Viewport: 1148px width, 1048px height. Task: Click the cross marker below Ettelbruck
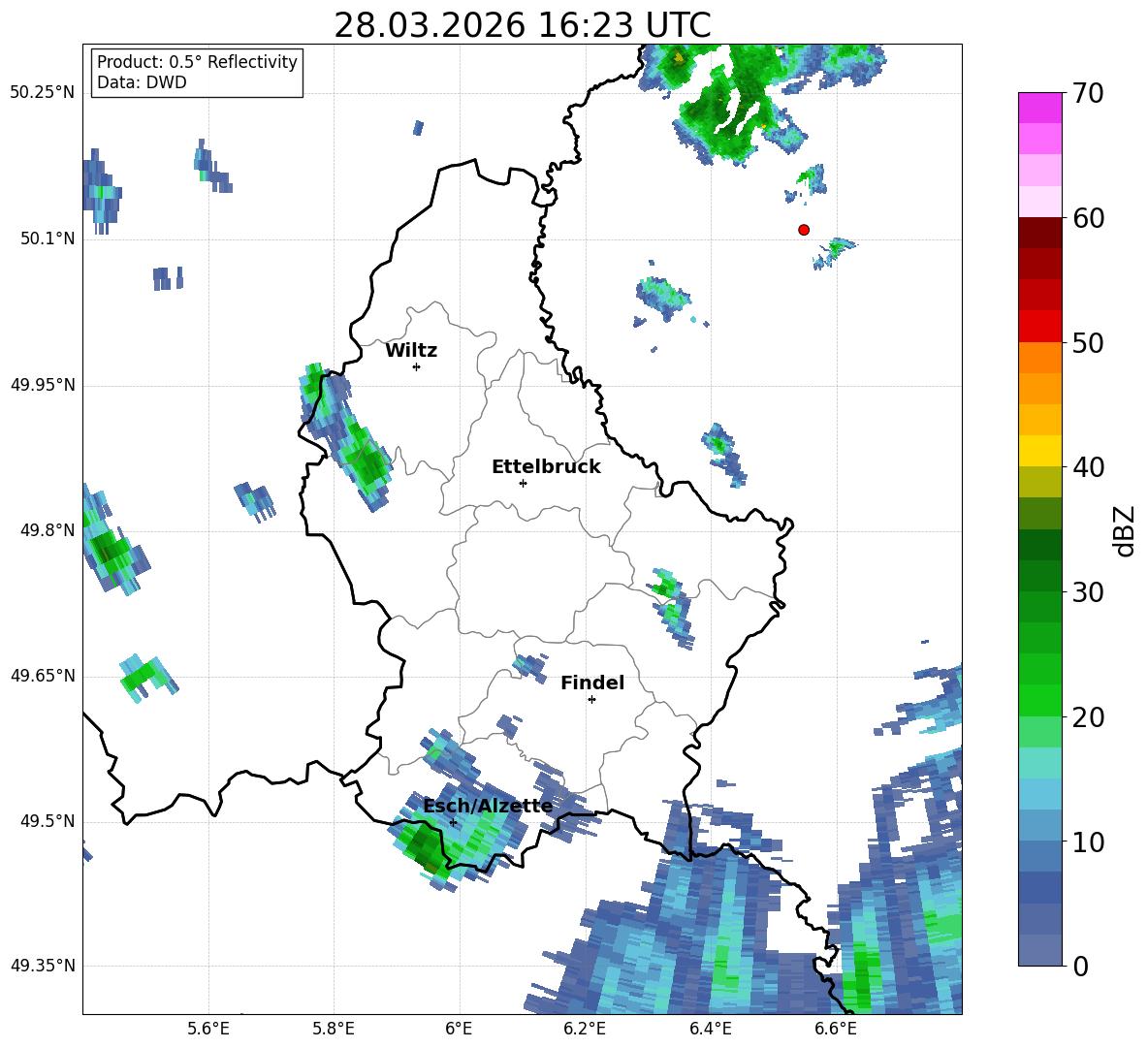[x=523, y=483]
